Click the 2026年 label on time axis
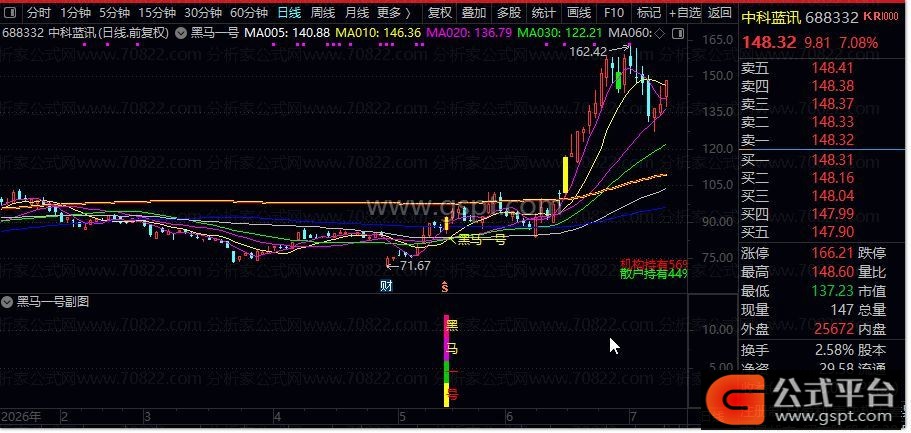 click(21, 417)
